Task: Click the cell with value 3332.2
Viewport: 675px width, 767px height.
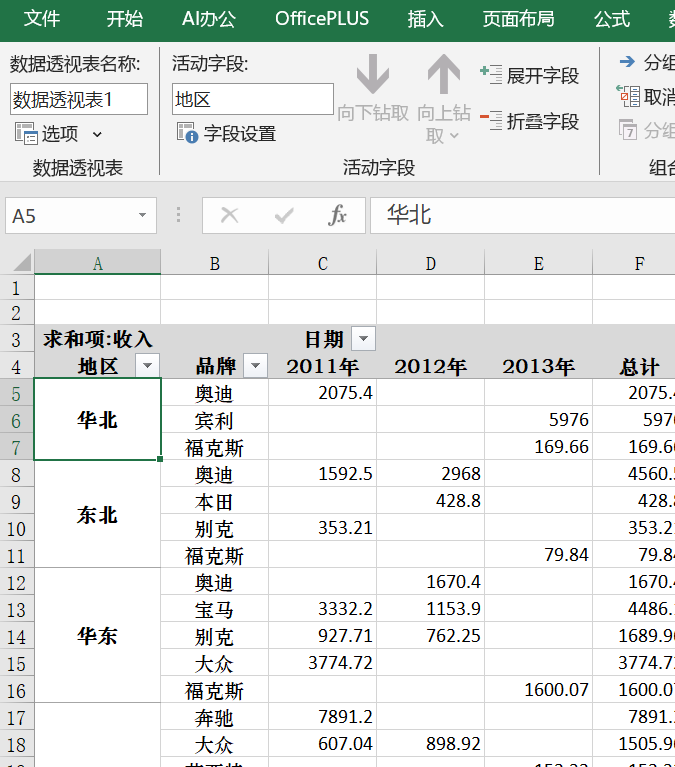Action: (x=323, y=609)
